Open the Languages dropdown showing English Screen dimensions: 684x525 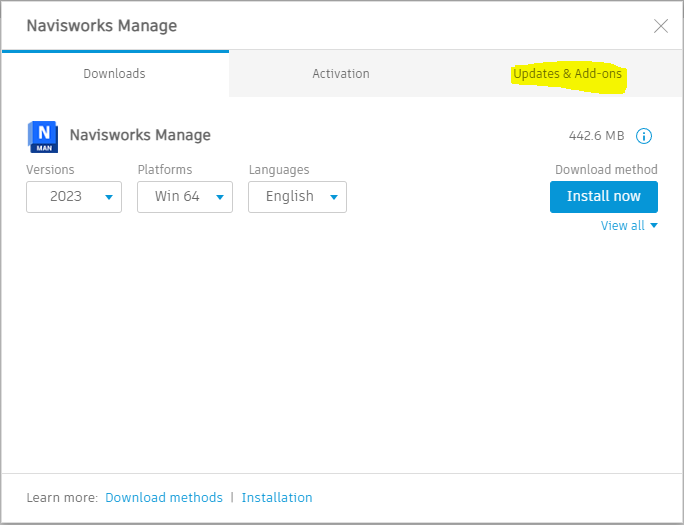tap(297, 197)
